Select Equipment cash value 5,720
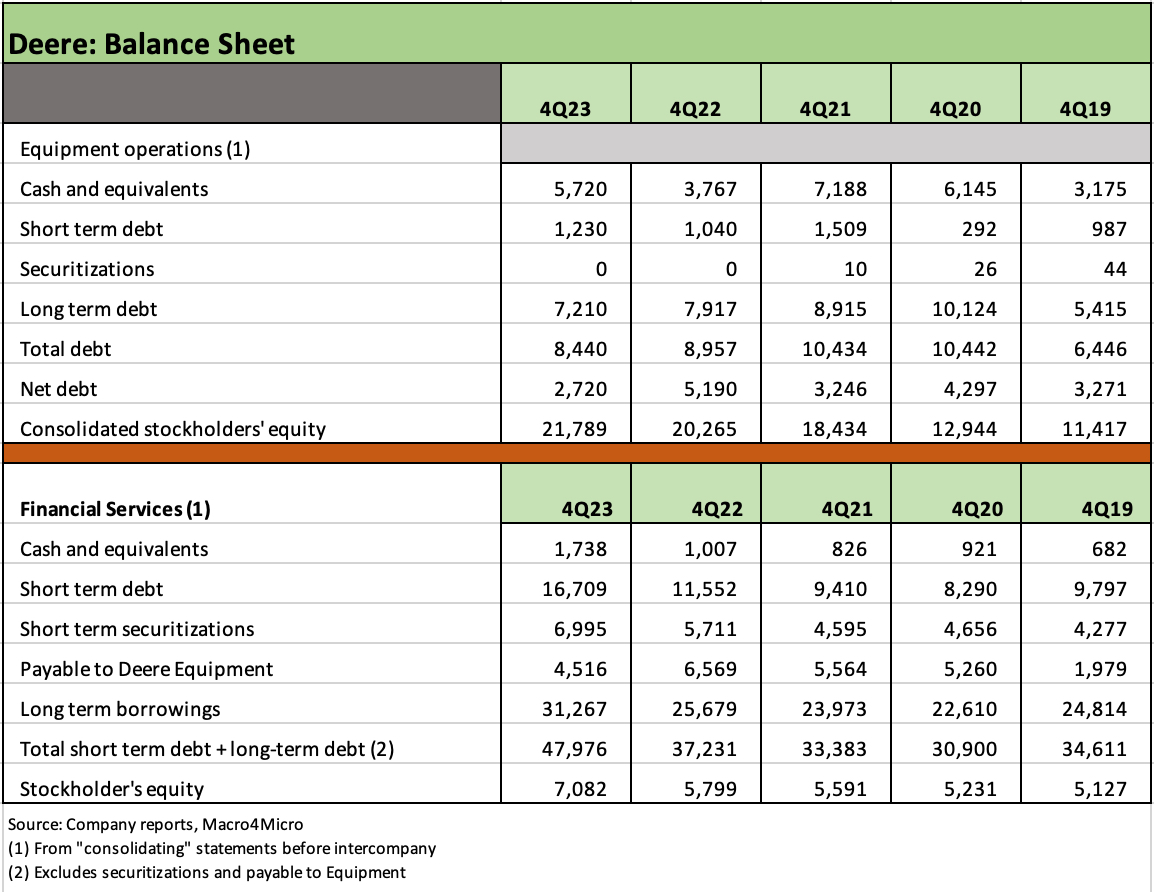Image resolution: width=1154 pixels, height=892 pixels. (580, 189)
